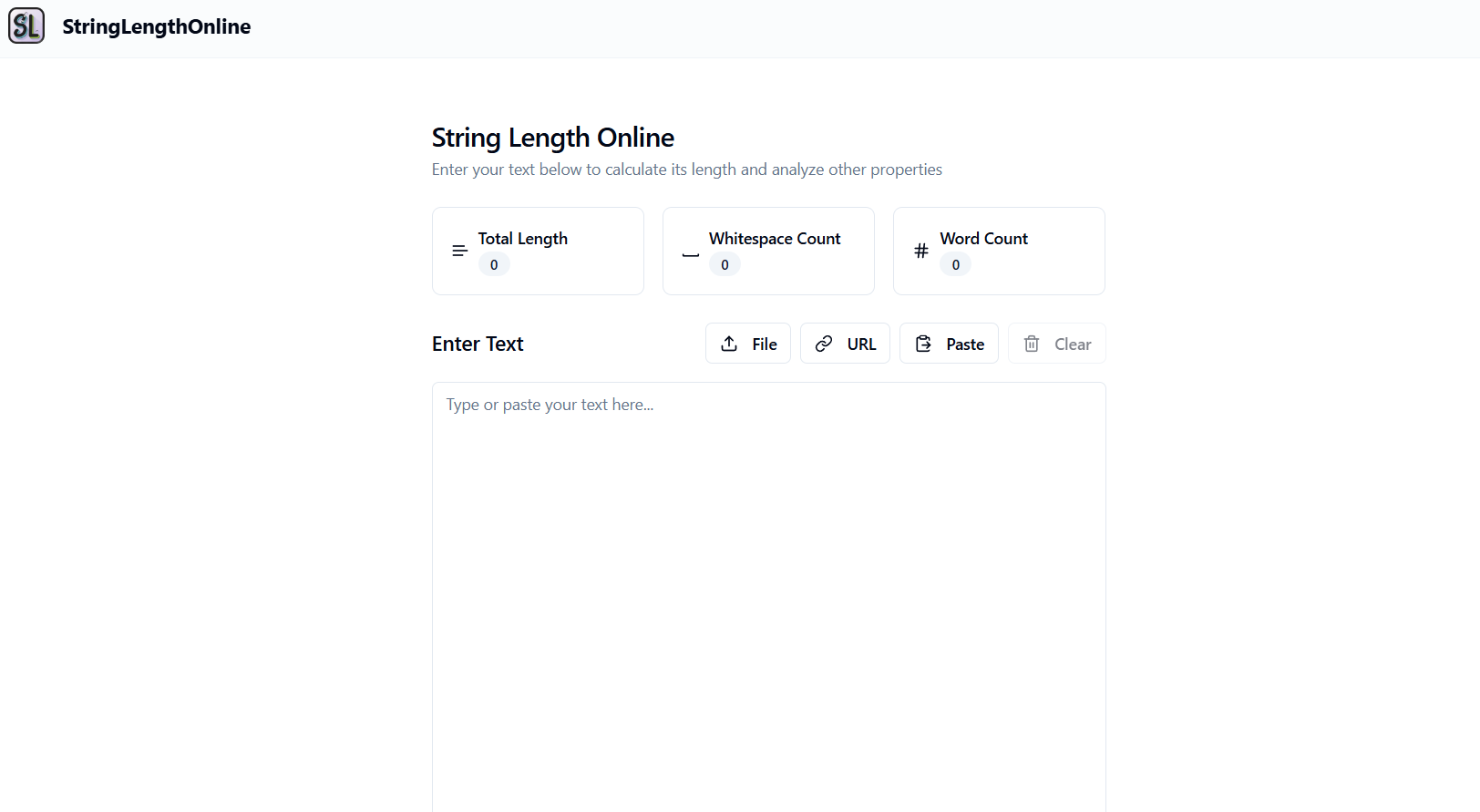
Task: Click the Whitespace Count value badge
Action: click(725, 265)
